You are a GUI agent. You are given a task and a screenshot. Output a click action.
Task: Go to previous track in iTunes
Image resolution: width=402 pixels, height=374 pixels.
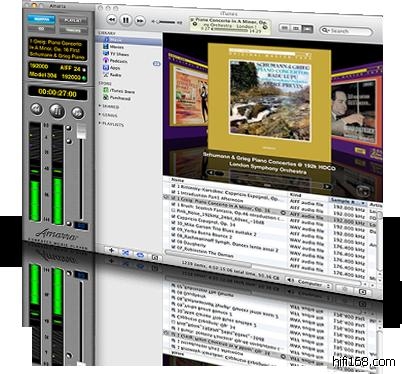click(x=112, y=20)
